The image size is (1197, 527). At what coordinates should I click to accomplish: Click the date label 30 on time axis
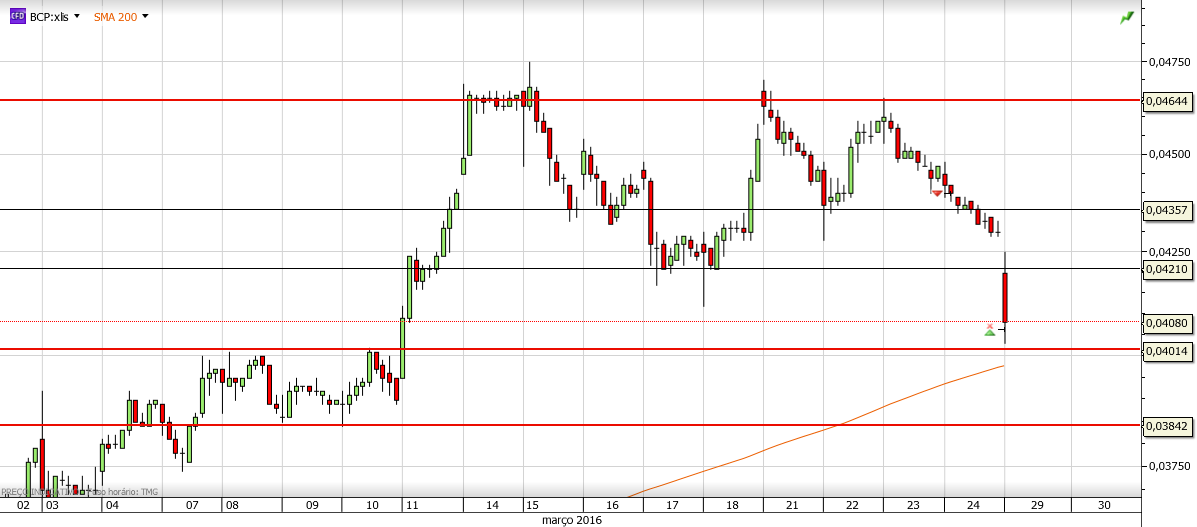pos(1104,505)
